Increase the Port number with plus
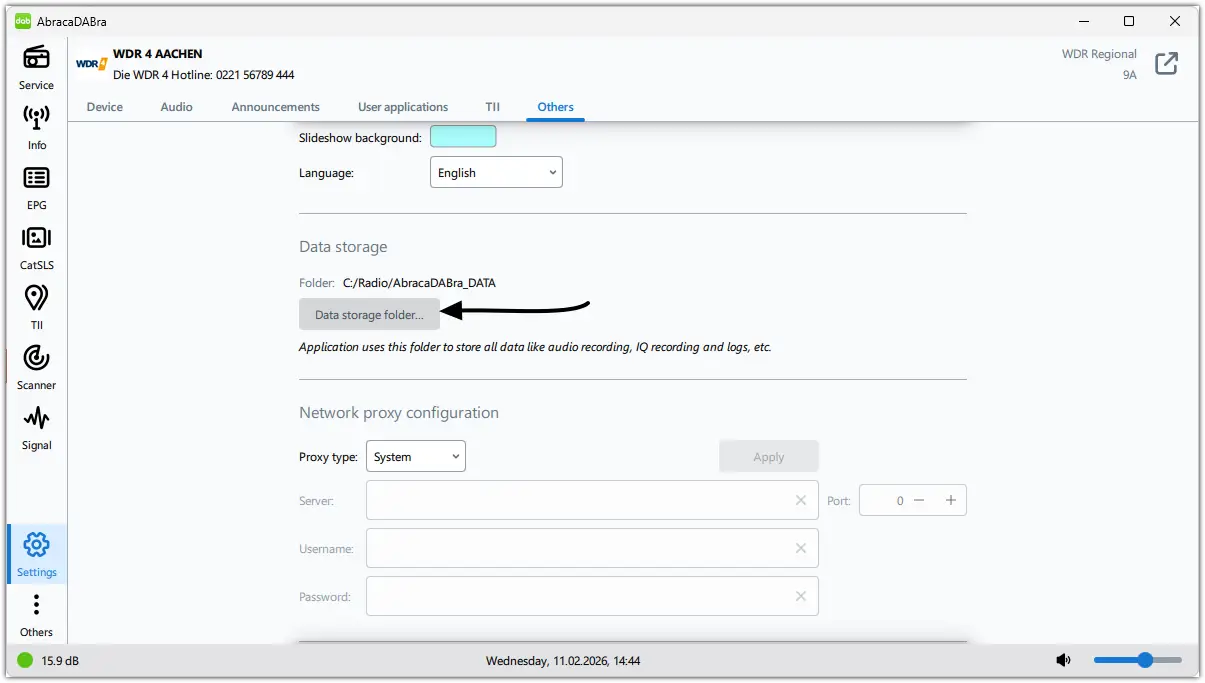The height and width of the screenshot is (683, 1205). coord(950,500)
